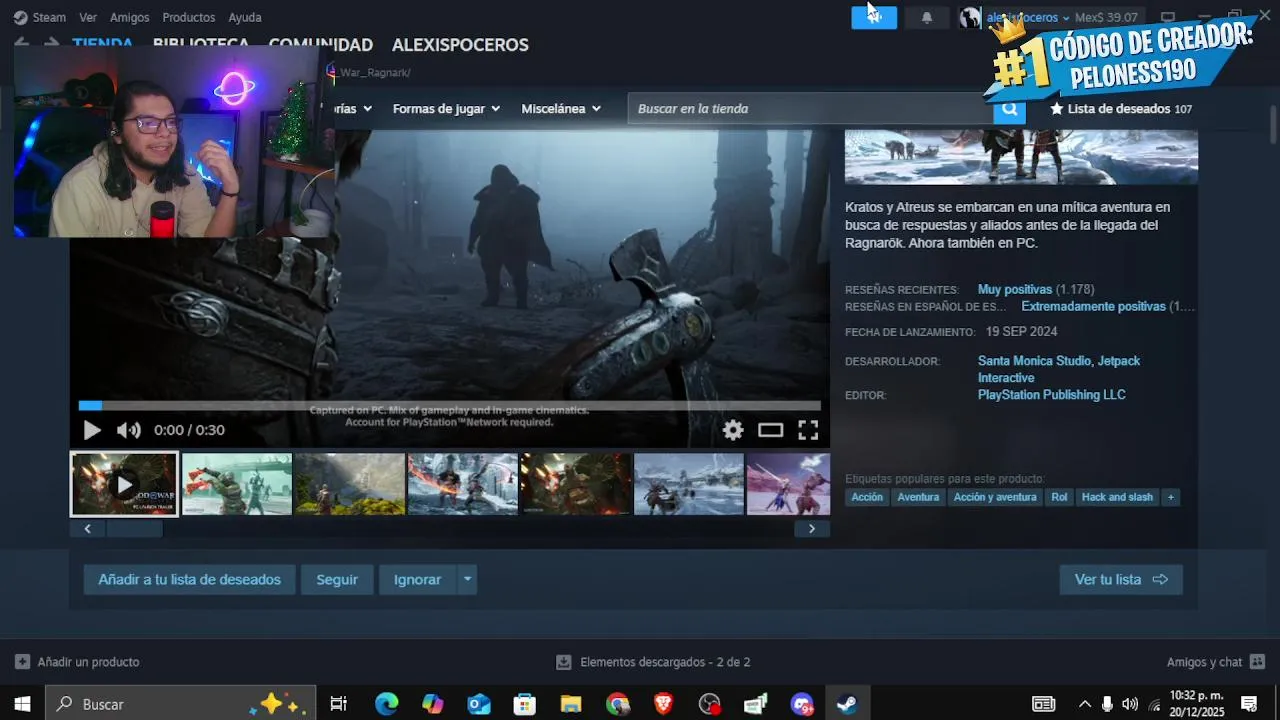1280x720 pixels.
Task: Click Añadir un producto plus icon
Action: point(23,662)
